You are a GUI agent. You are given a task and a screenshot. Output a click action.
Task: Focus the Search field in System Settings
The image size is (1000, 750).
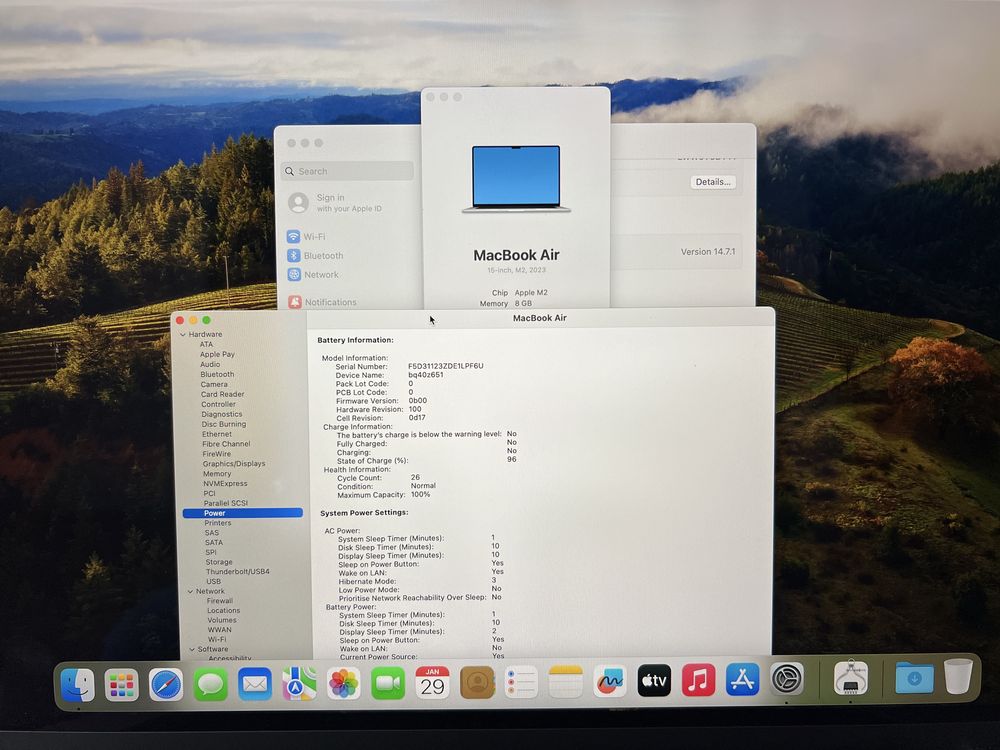347,171
